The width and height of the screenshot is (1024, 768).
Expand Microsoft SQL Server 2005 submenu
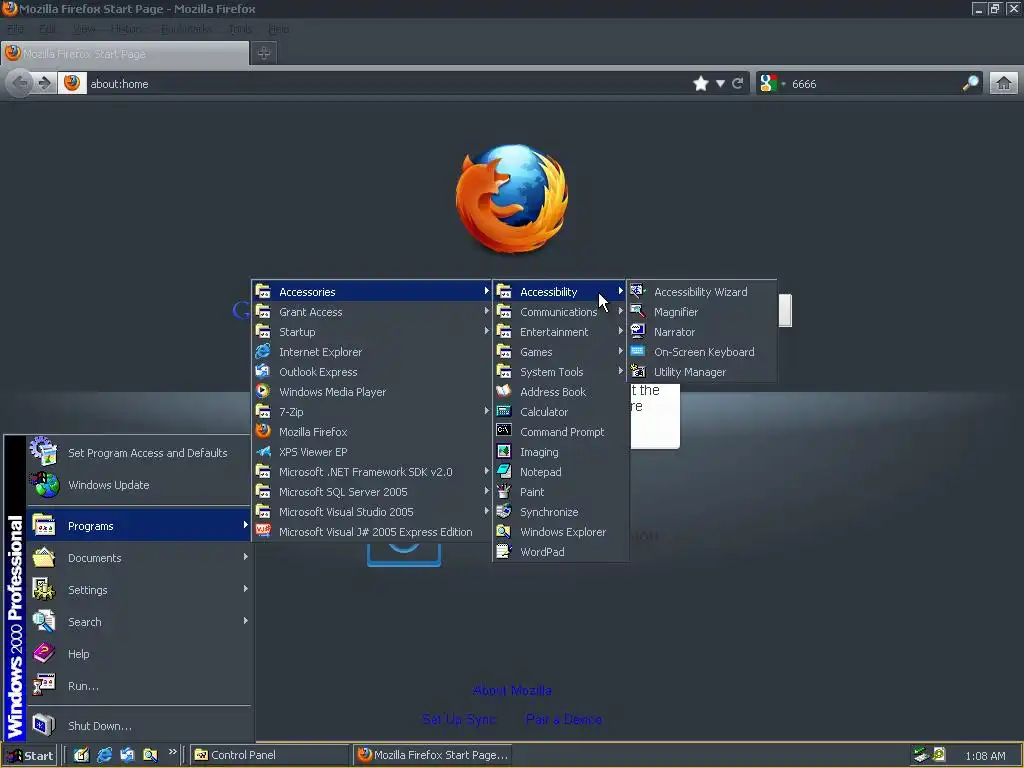click(372, 492)
